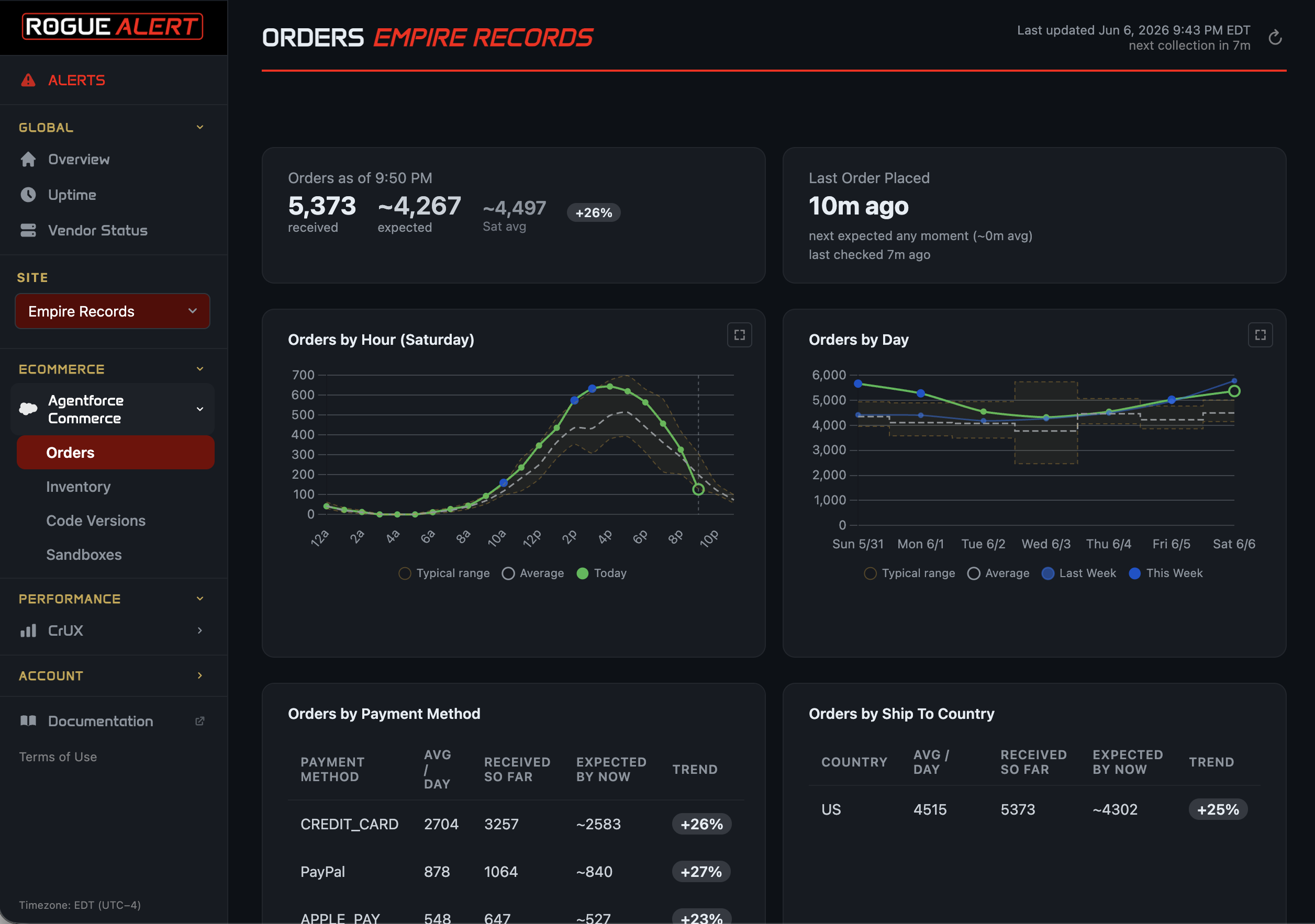Screen dimensions: 1315x924
Task: Click the '10m ago' last order value
Action: (x=859, y=206)
